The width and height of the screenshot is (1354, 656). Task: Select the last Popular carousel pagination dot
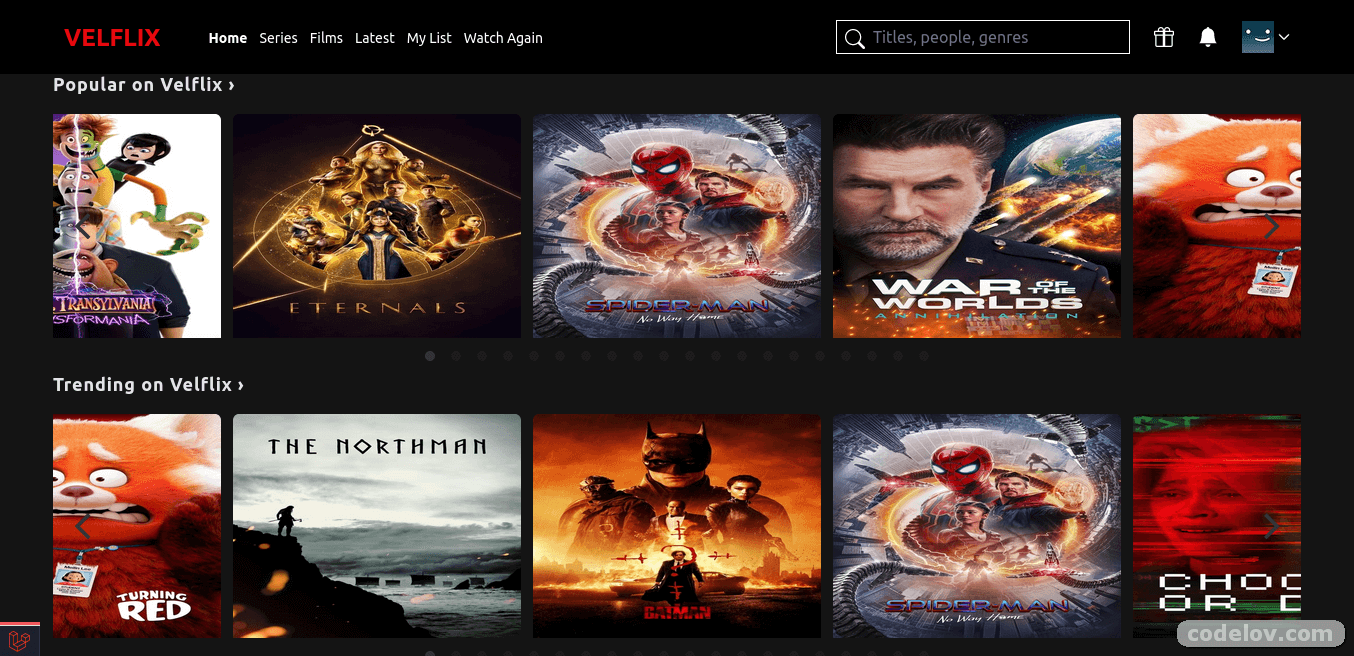tap(924, 355)
